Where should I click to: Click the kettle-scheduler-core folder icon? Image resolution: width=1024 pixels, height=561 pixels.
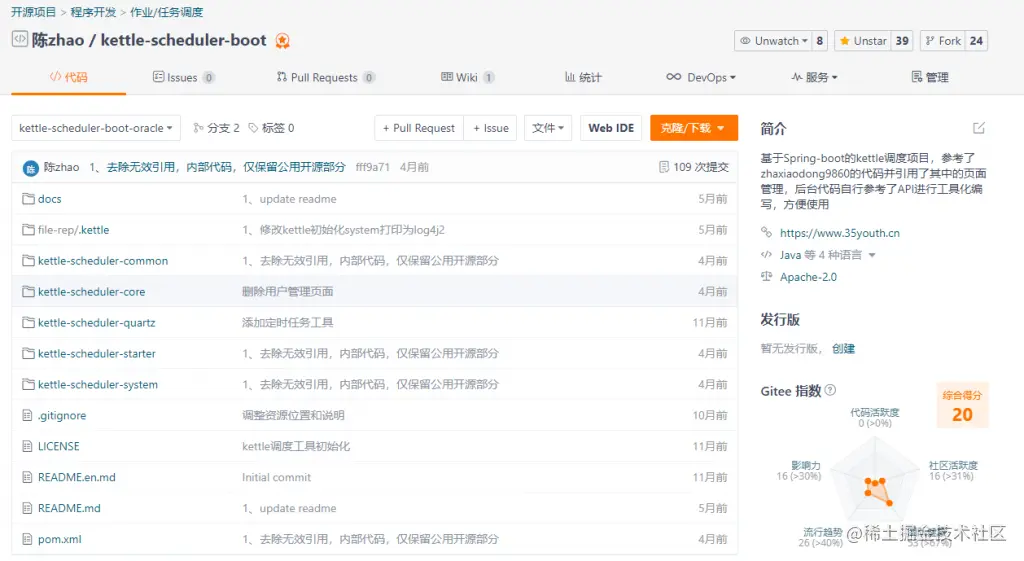(x=28, y=291)
